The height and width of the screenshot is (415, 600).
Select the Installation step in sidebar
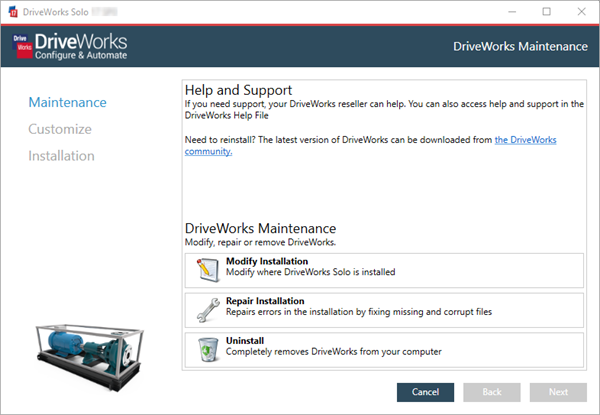tap(61, 156)
